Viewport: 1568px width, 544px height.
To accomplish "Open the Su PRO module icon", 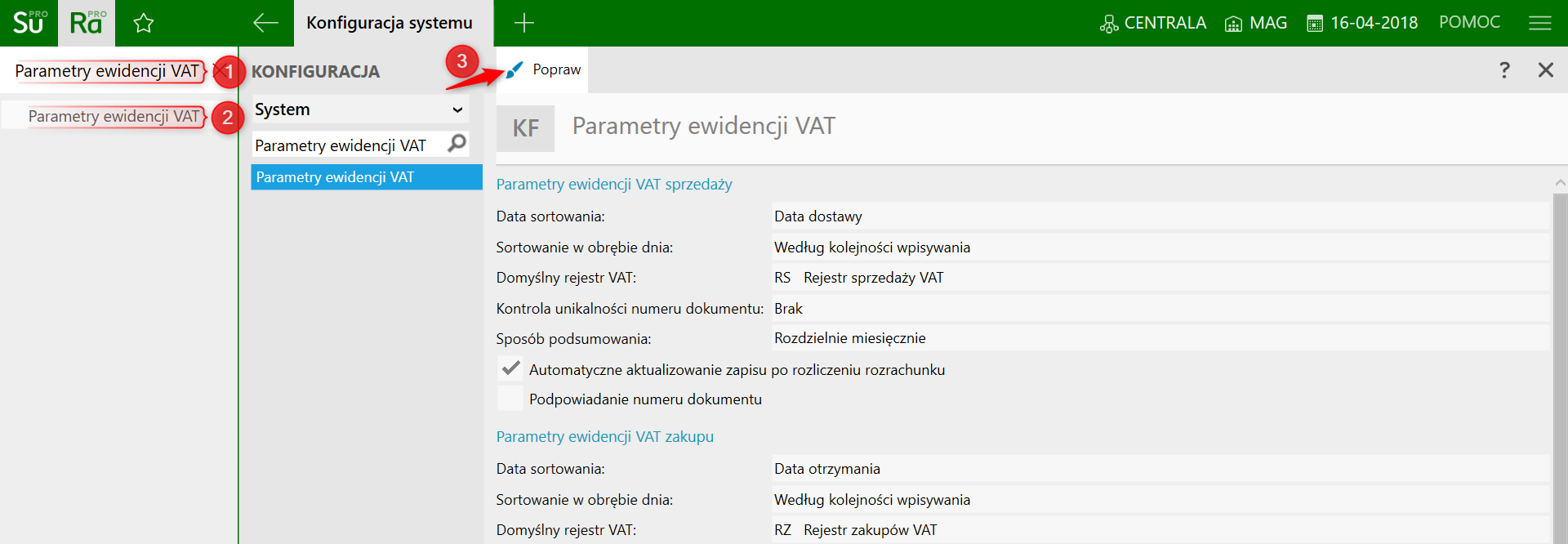I will click(x=29, y=23).
